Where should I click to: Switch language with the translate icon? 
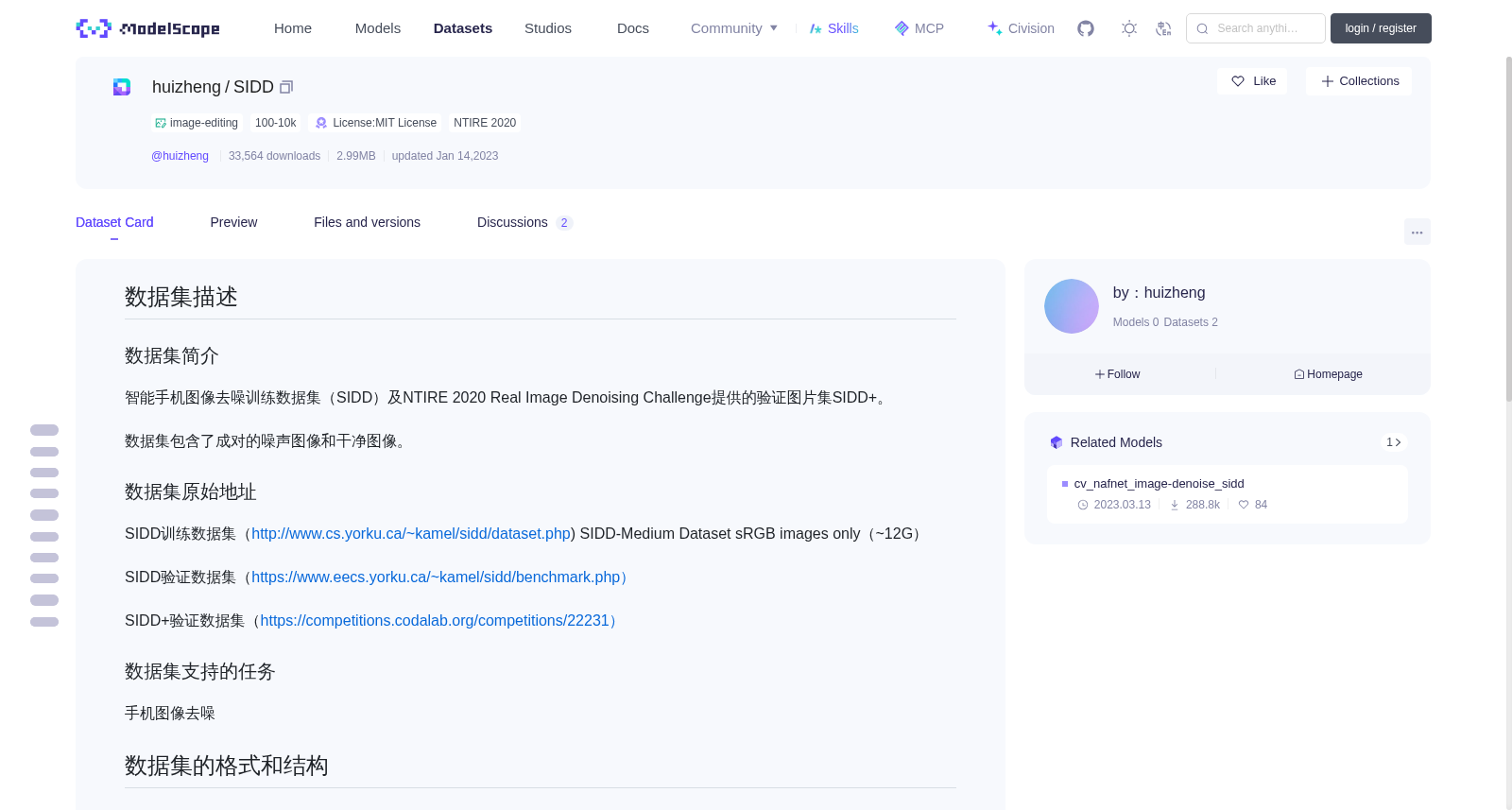(x=1163, y=28)
